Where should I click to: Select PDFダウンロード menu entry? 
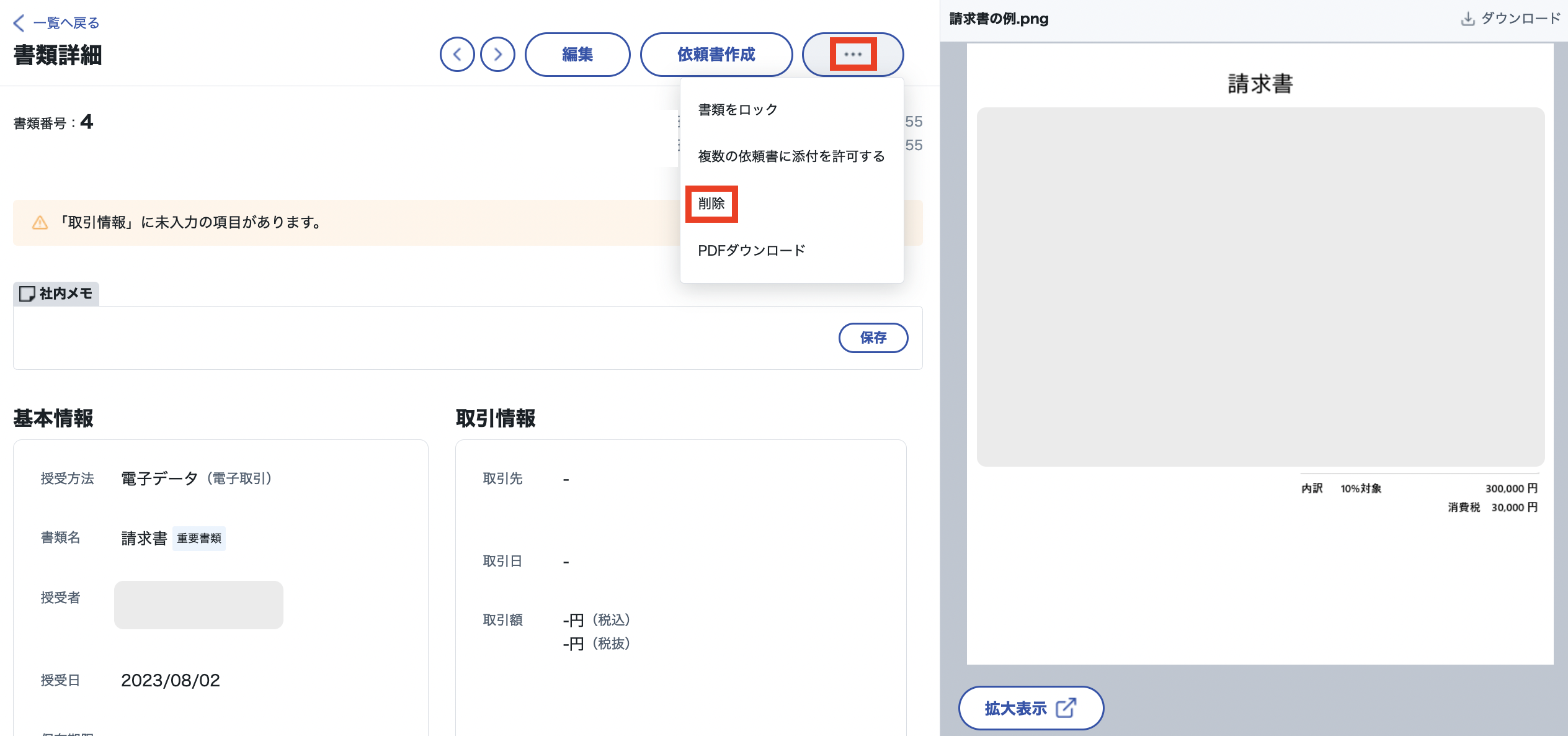click(752, 251)
